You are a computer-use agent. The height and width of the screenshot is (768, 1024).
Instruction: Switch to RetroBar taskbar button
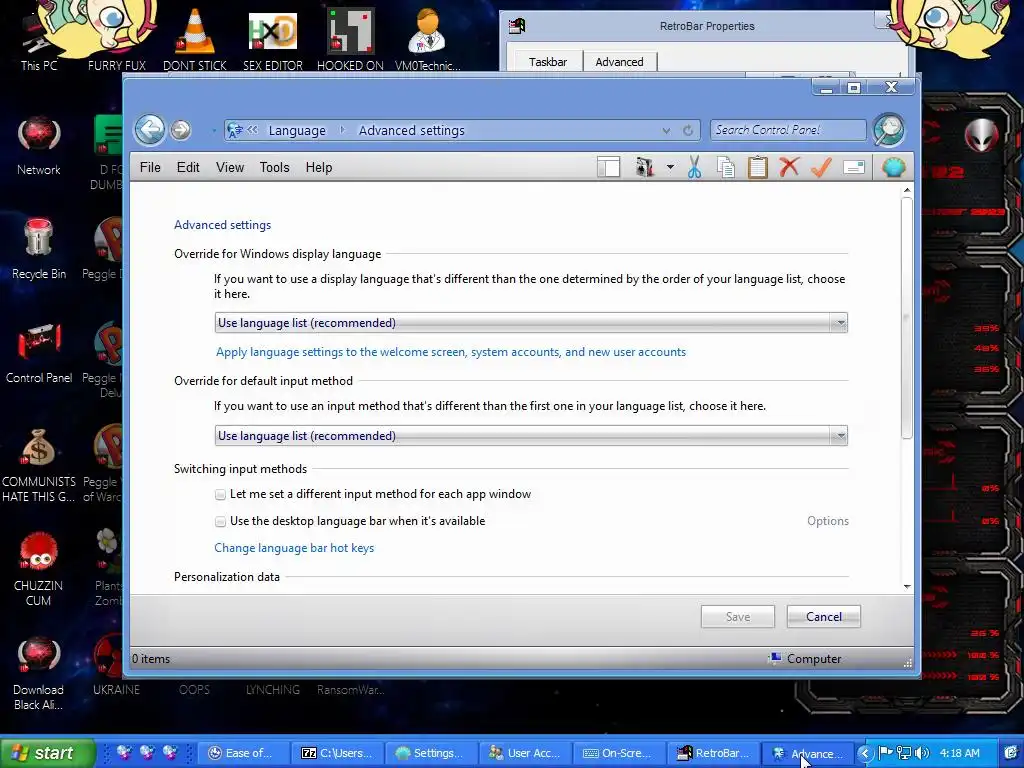click(x=713, y=753)
